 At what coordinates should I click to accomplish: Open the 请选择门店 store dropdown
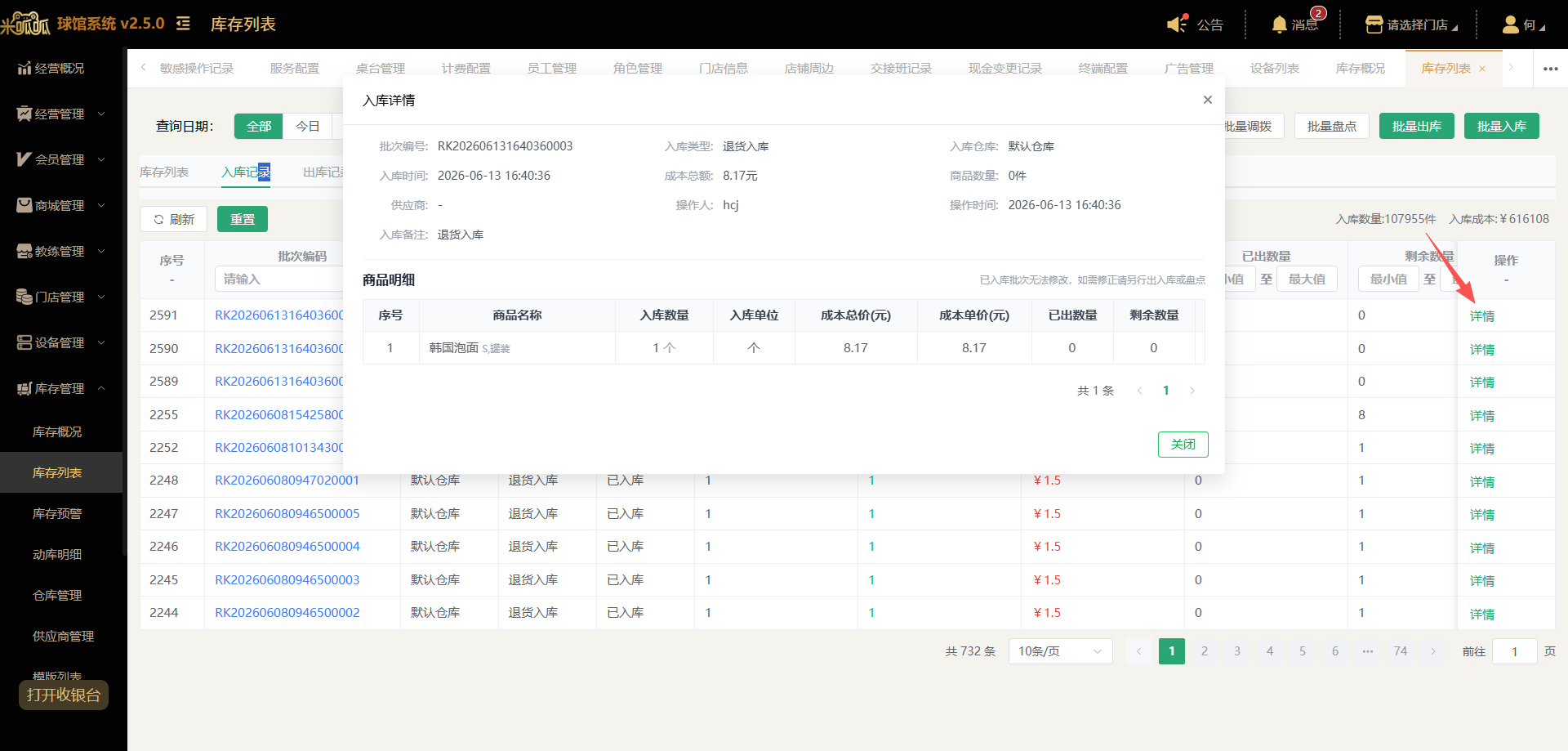click(1412, 25)
